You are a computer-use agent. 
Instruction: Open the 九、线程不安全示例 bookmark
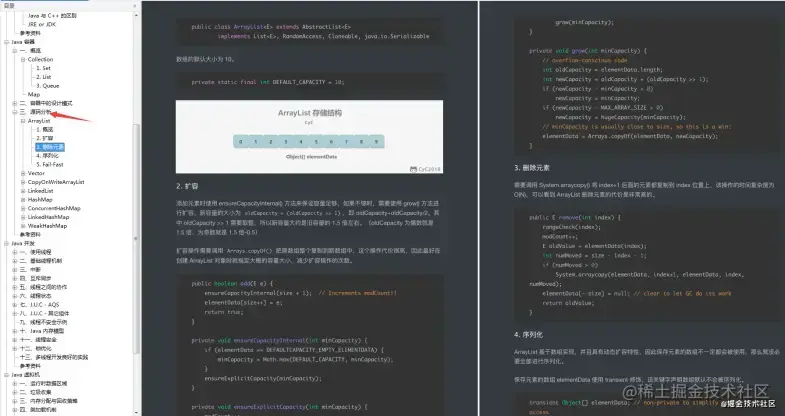click(43, 322)
